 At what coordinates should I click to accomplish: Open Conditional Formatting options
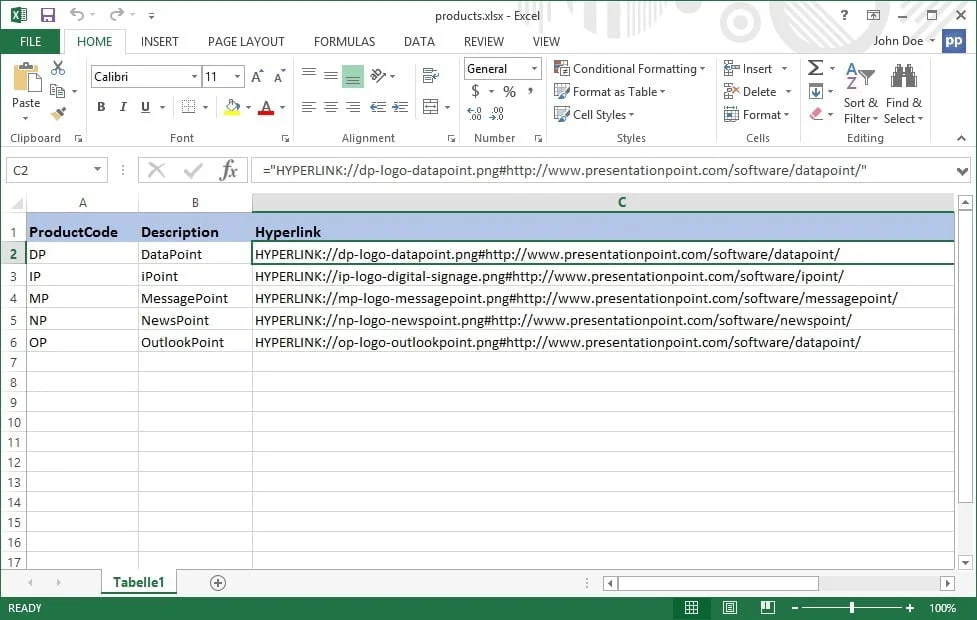pyautogui.click(x=630, y=68)
